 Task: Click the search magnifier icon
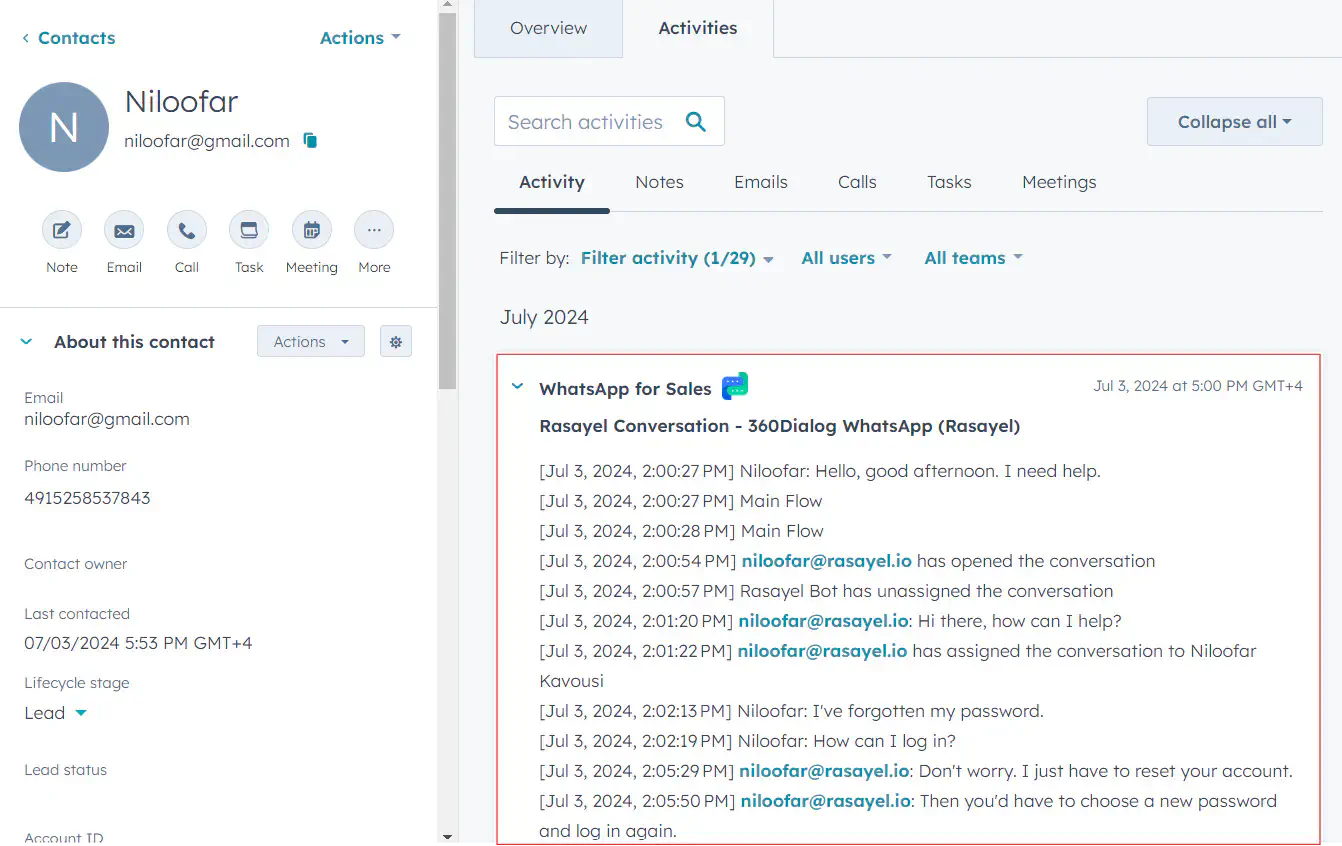point(696,122)
